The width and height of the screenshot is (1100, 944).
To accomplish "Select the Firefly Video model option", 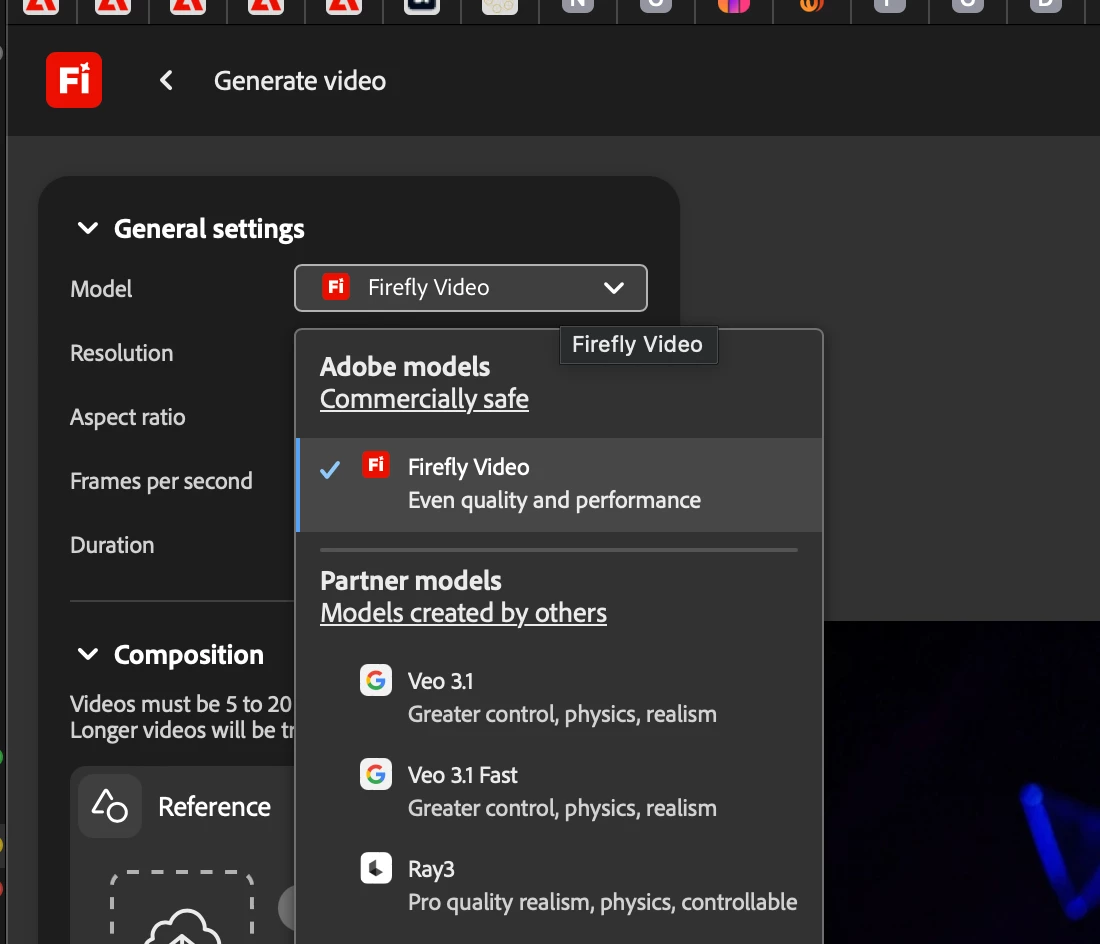I will coord(559,484).
